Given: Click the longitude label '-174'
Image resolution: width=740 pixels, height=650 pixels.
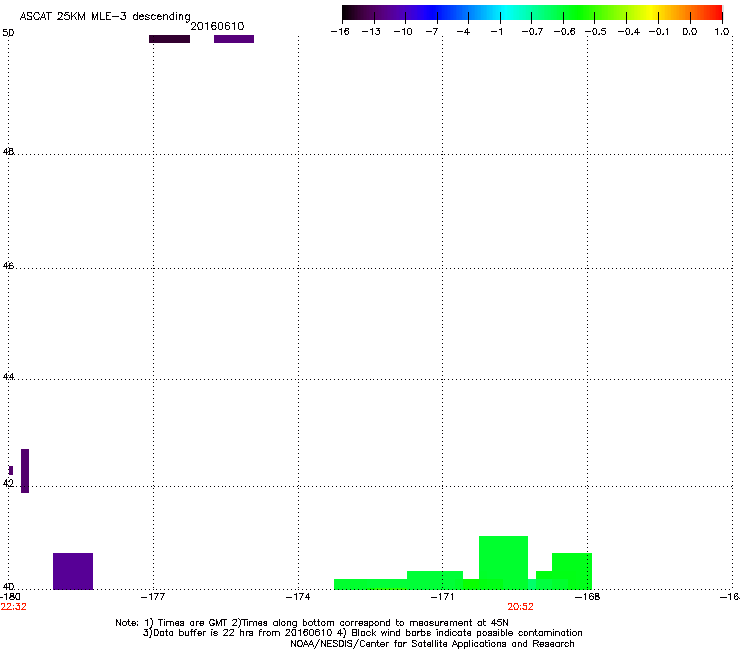Looking at the screenshot, I should (x=298, y=597).
